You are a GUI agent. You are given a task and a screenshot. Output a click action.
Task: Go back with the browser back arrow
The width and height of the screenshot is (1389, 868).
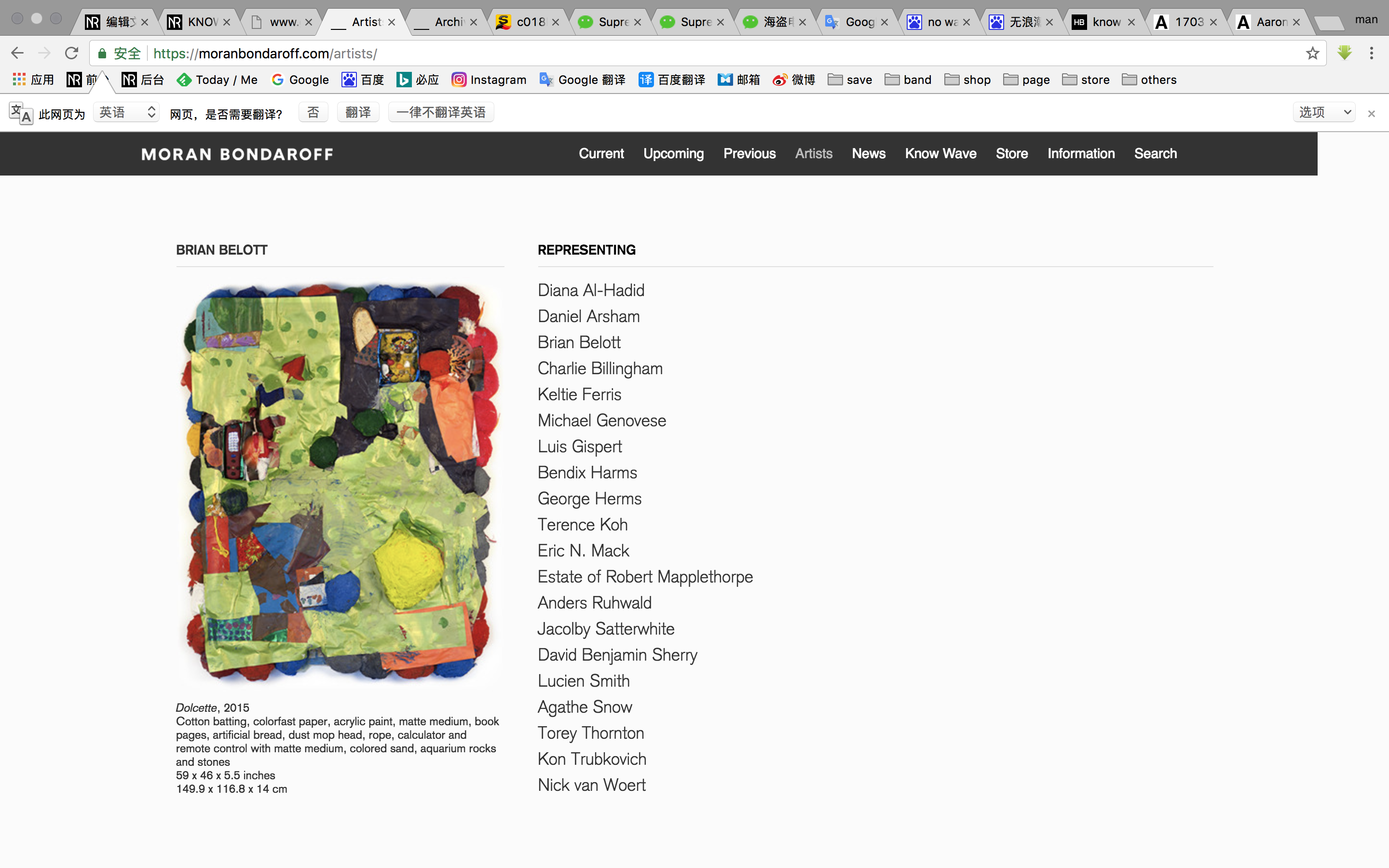(x=17, y=54)
